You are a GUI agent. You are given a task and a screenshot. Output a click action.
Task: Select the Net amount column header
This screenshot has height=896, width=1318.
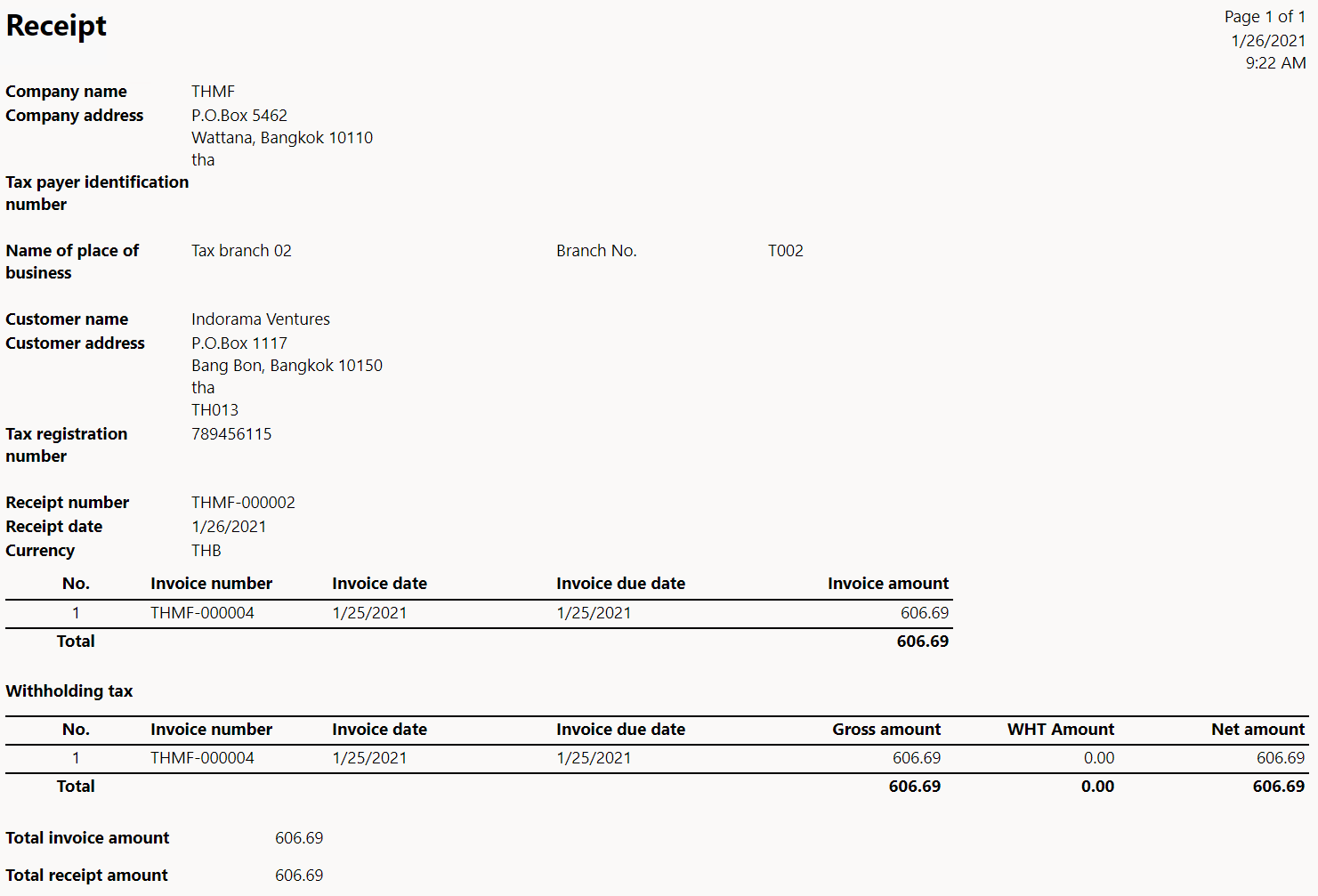pyautogui.click(x=1257, y=730)
